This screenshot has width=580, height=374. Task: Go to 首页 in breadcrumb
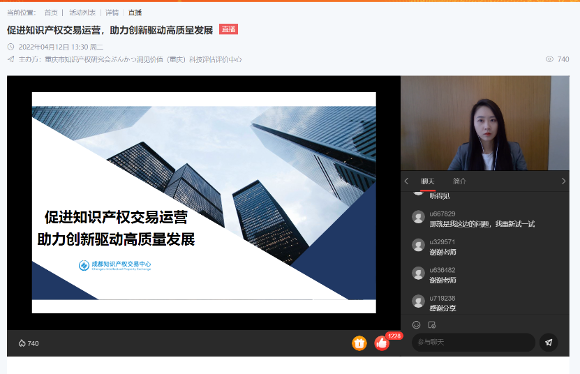[51, 13]
